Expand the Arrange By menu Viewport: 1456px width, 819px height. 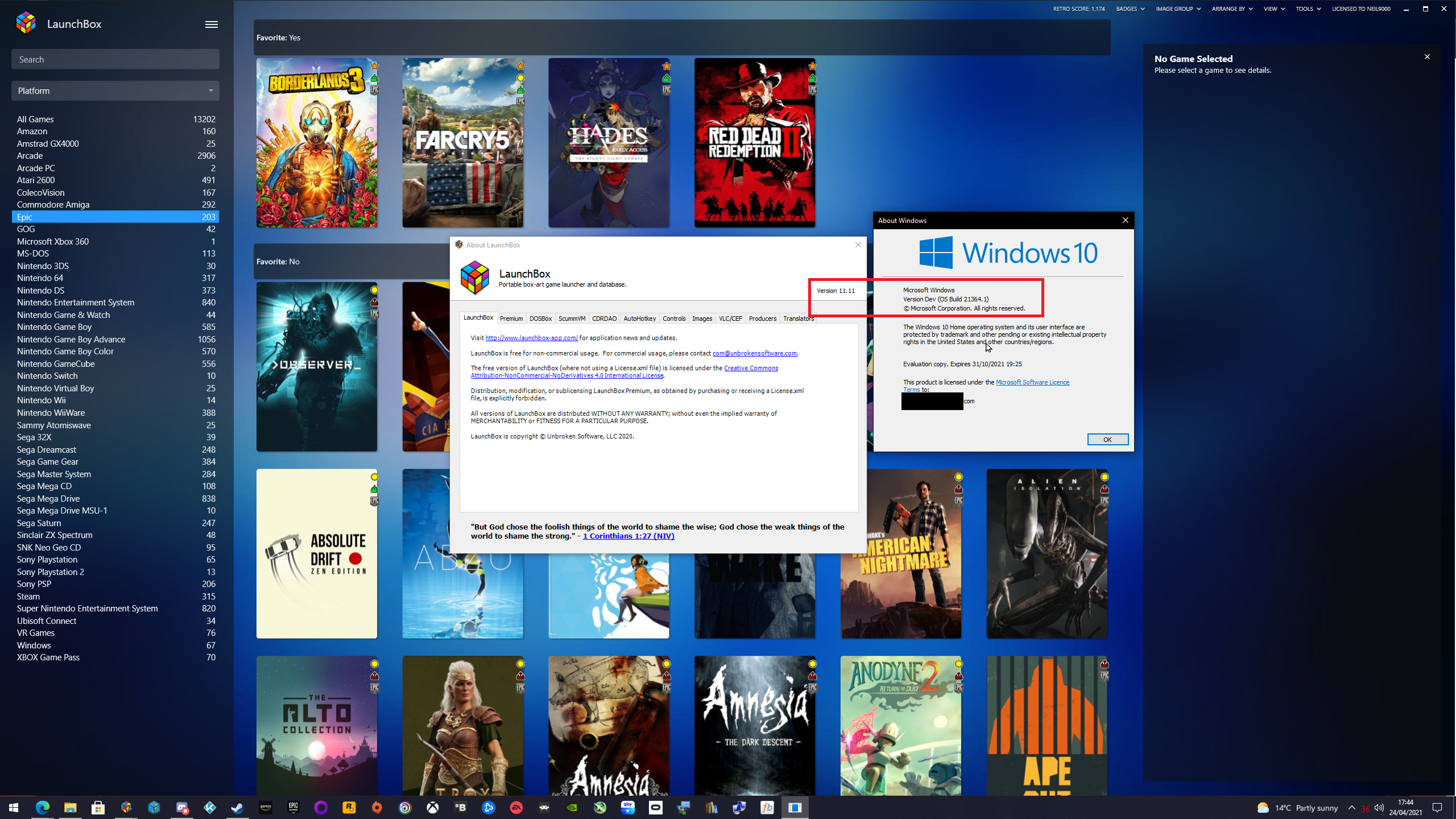[x=1232, y=9]
